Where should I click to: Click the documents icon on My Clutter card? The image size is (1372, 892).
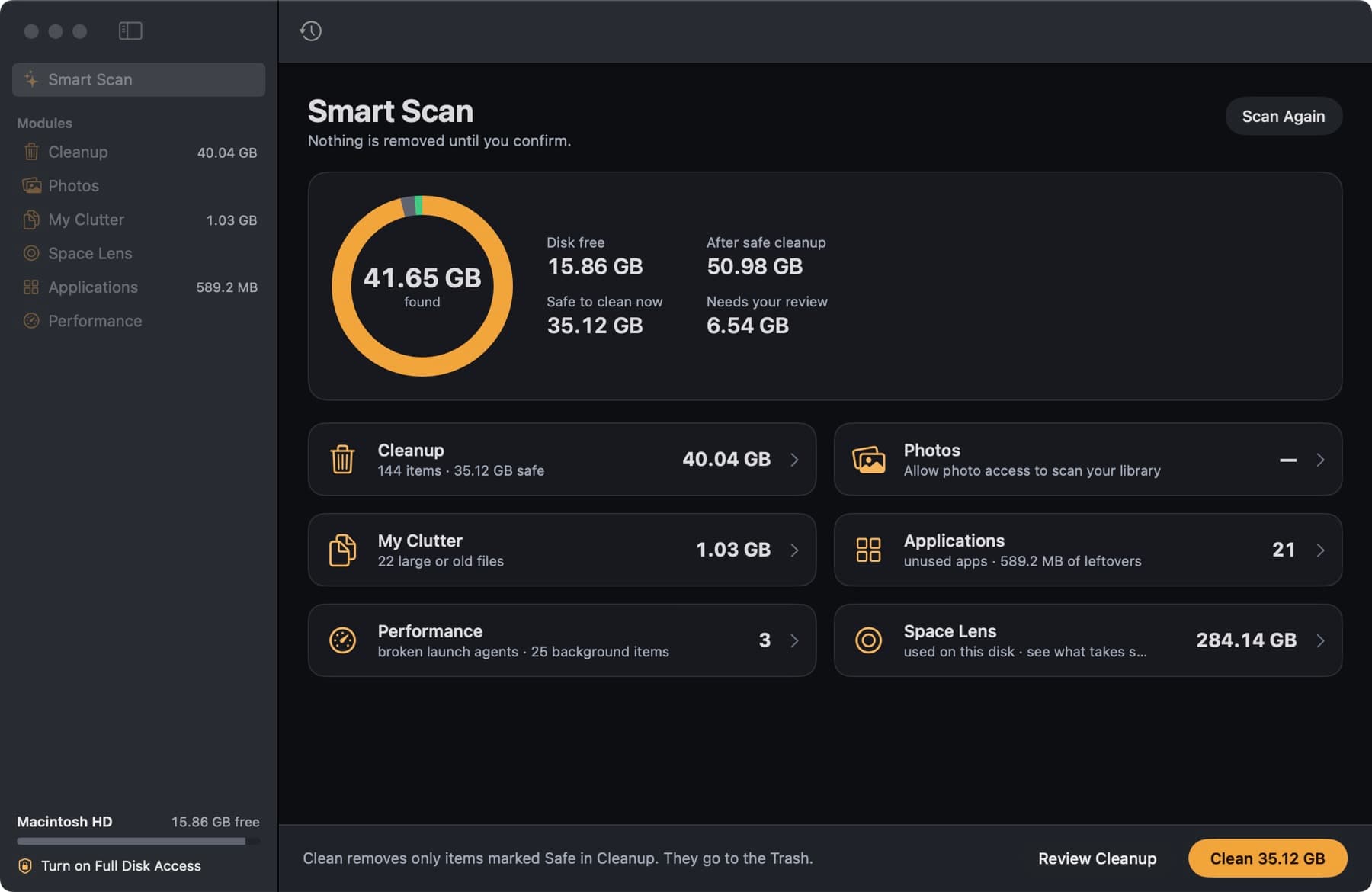342,550
